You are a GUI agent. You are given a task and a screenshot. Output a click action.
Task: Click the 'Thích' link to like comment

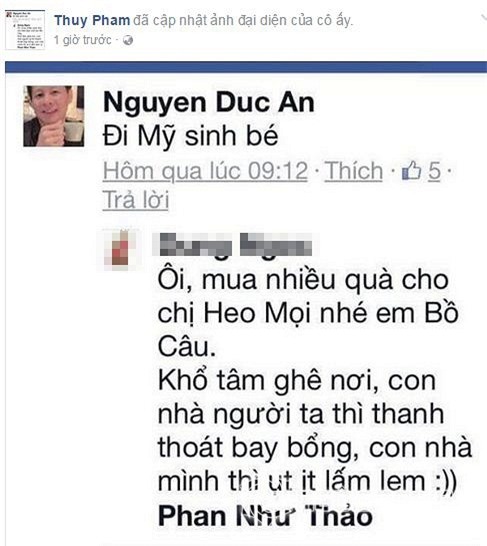click(x=354, y=171)
